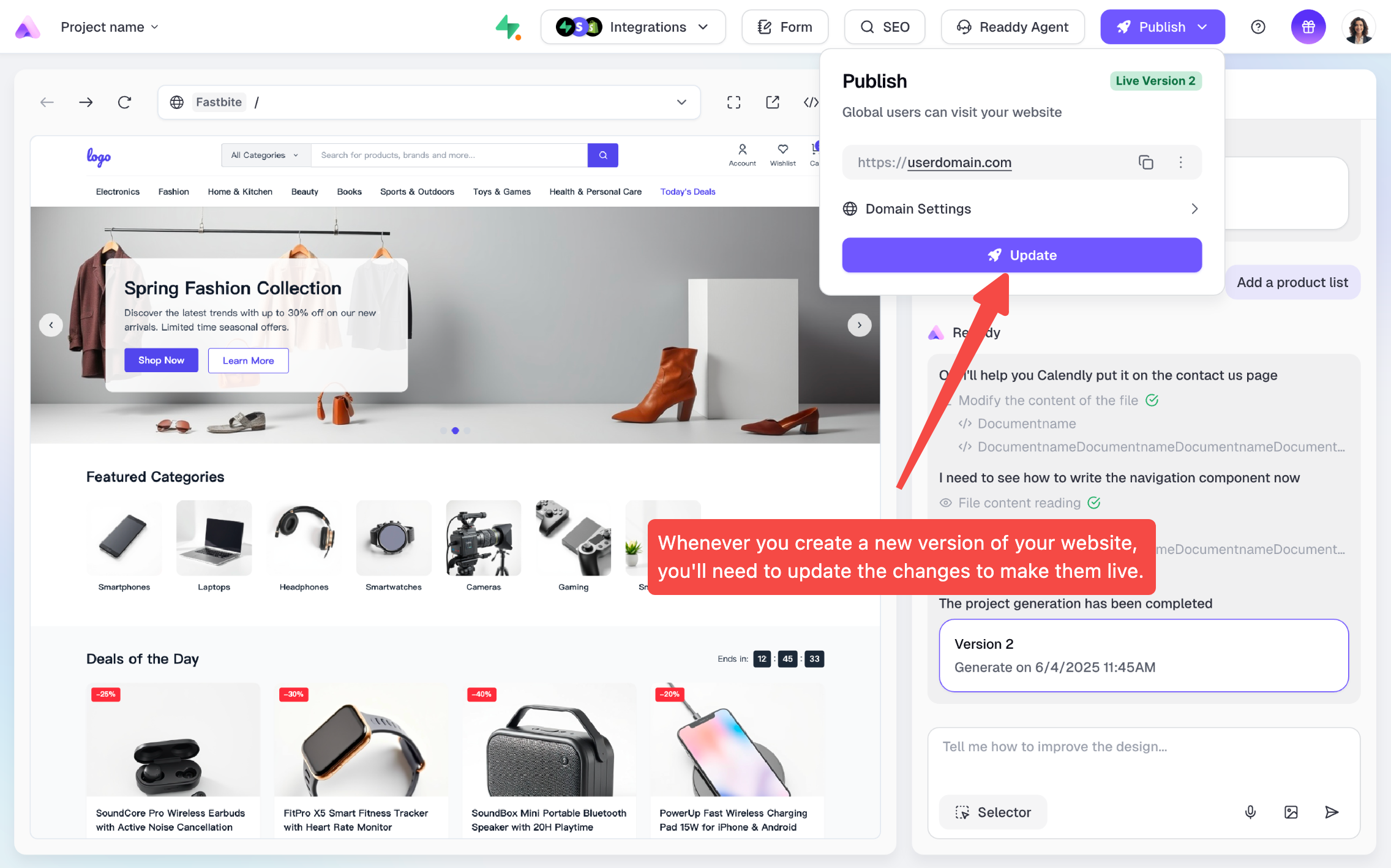Advance the hero carousel with the right arrow
Screen dimensions: 1391x868
tap(859, 325)
